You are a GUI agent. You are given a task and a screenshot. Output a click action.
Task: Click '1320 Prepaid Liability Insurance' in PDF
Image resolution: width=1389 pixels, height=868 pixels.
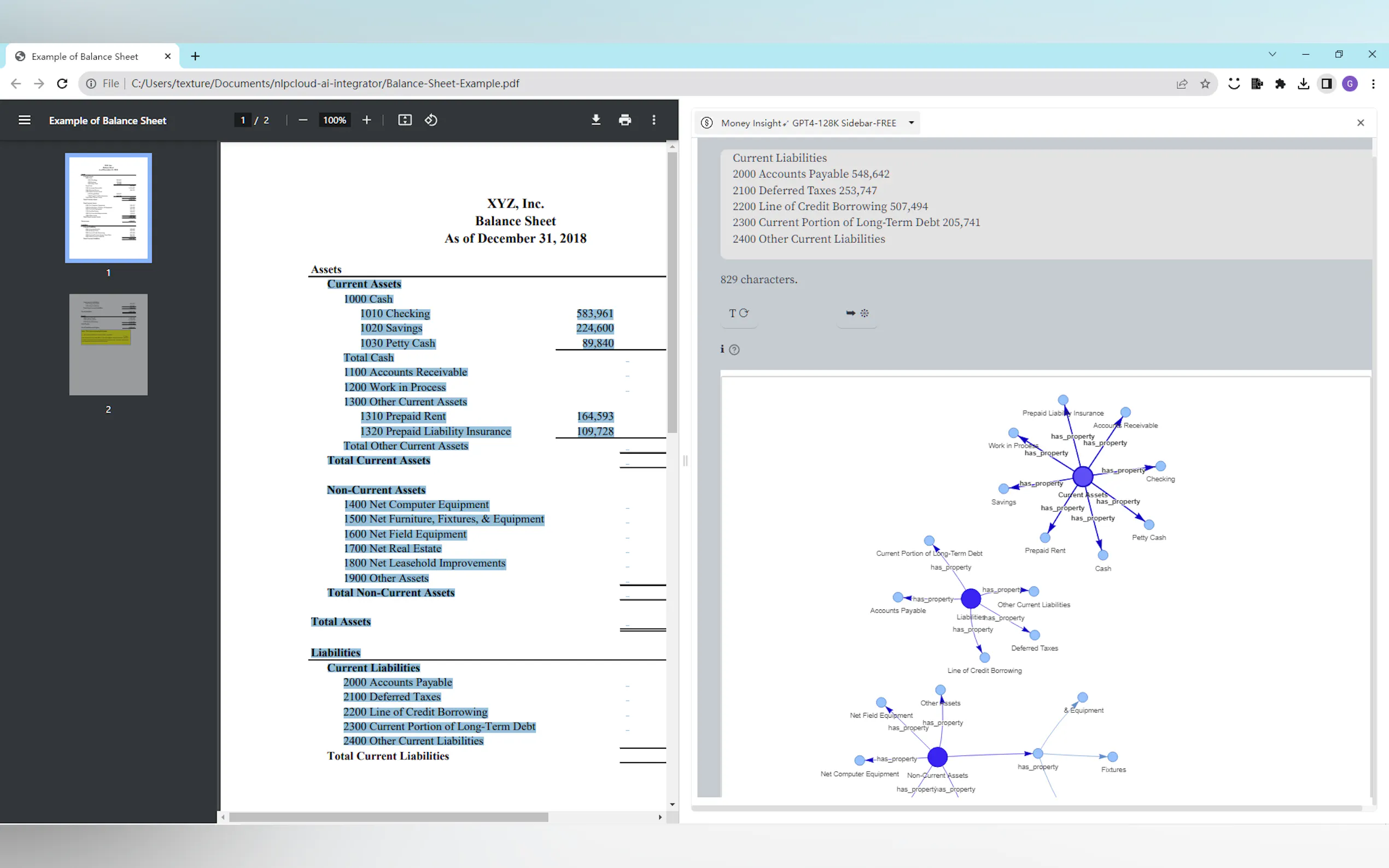[435, 431]
